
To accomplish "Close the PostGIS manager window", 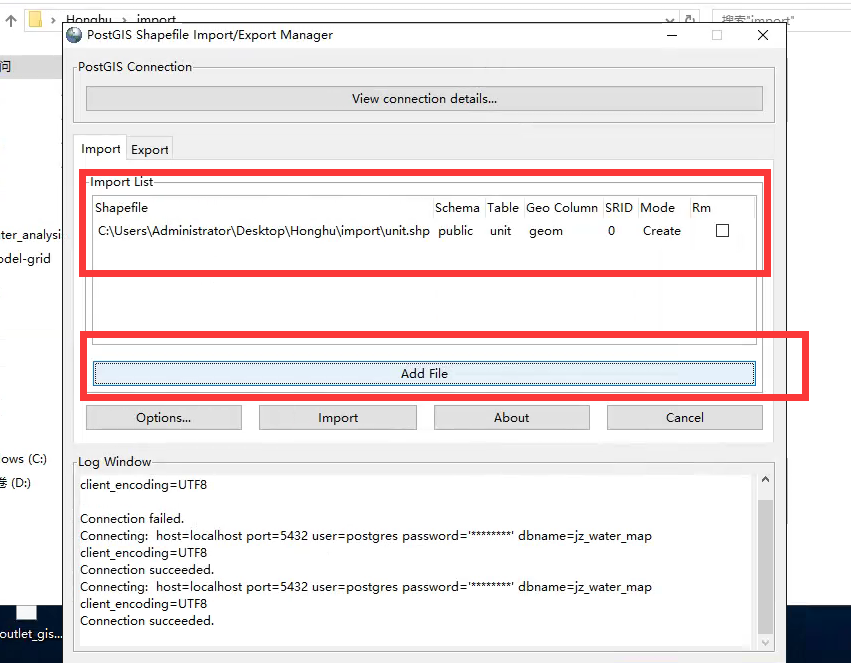I will tap(763, 35).
